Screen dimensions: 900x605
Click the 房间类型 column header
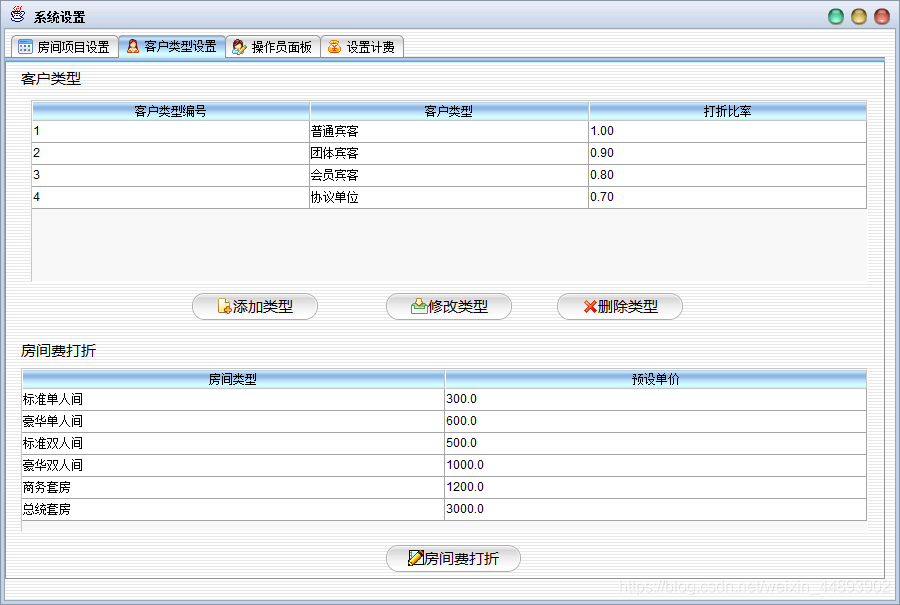(233, 379)
